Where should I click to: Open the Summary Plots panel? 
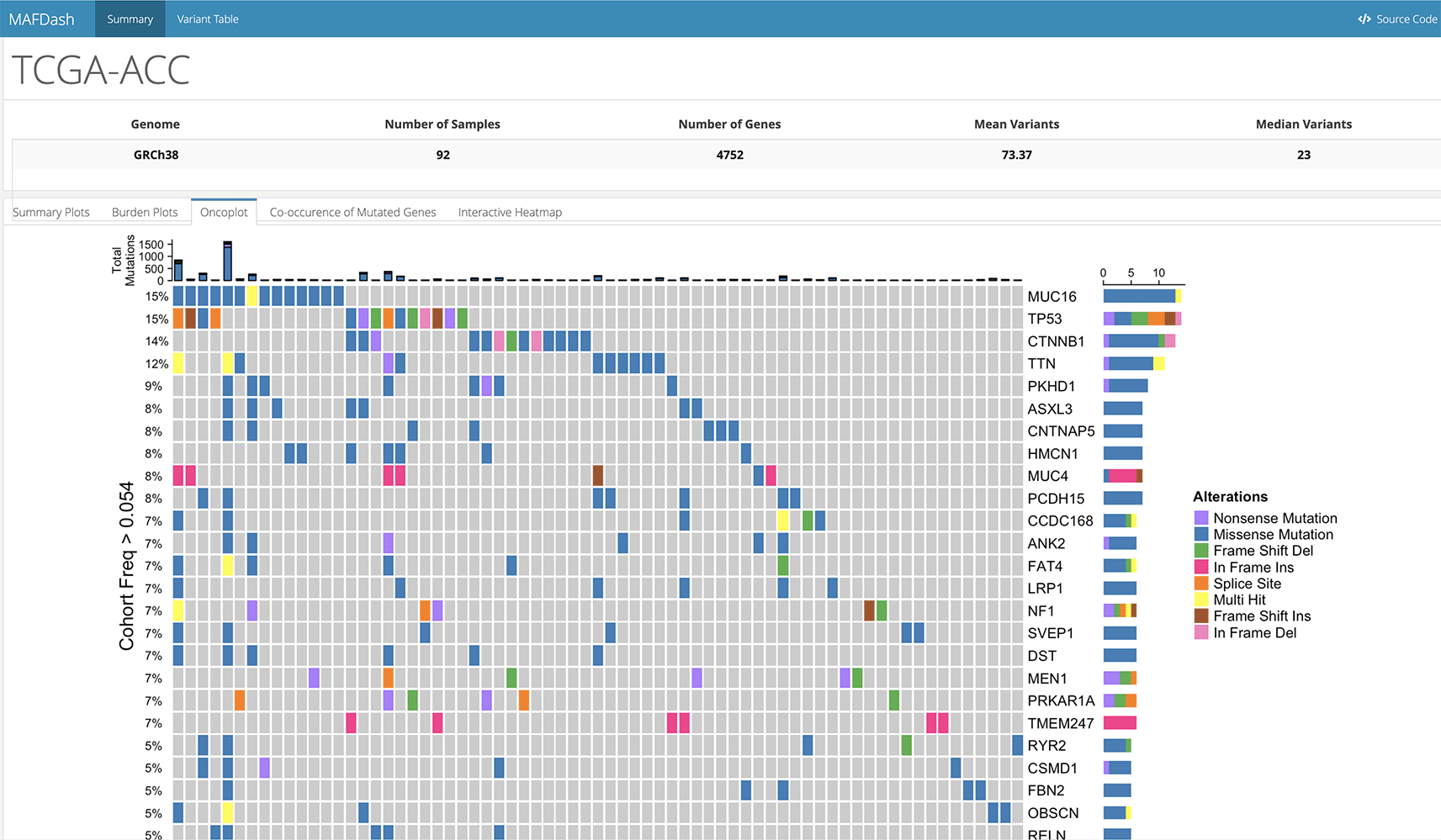click(x=51, y=211)
